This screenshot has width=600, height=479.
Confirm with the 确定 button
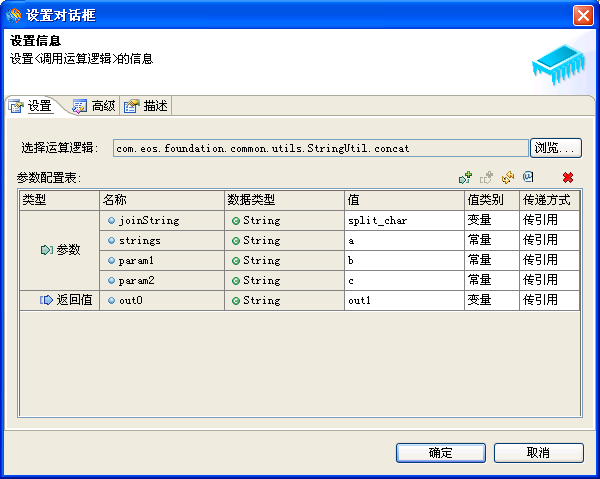point(440,453)
